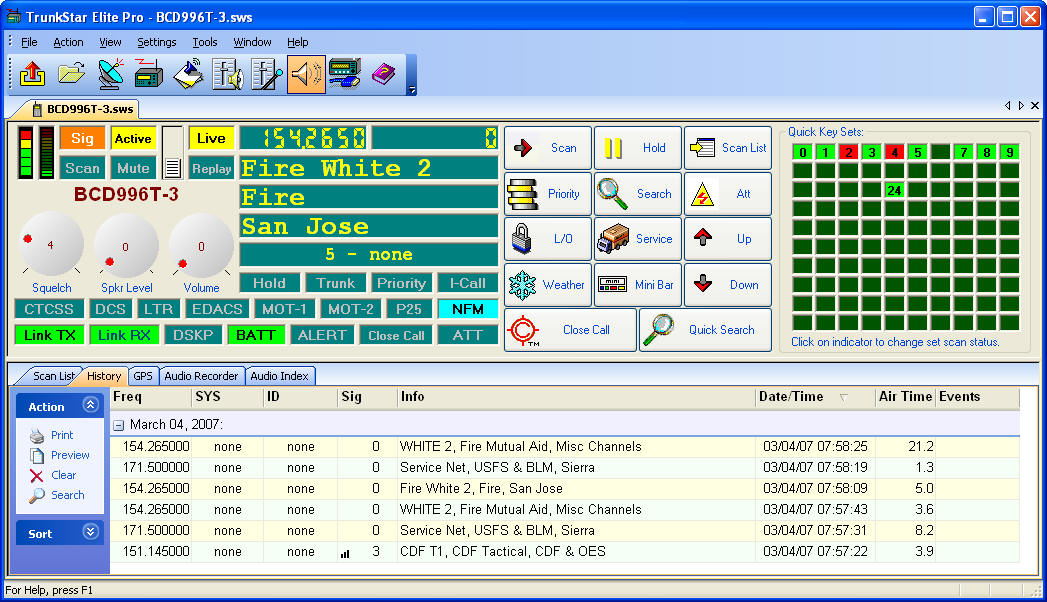Click the Close Call target button
1047x602 pixels.
570,330
